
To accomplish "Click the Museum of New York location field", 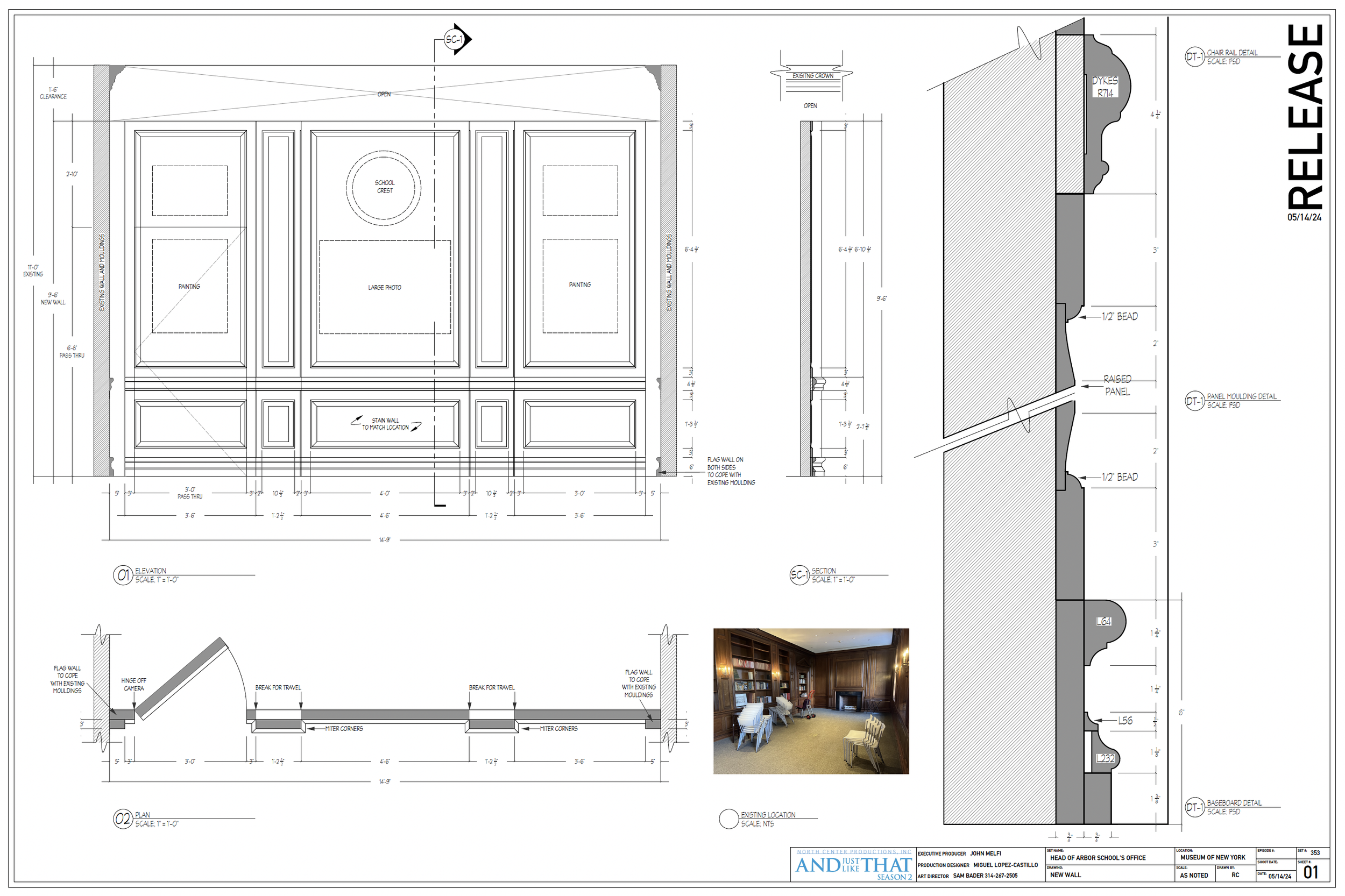I will pyautogui.click(x=1213, y=857).
